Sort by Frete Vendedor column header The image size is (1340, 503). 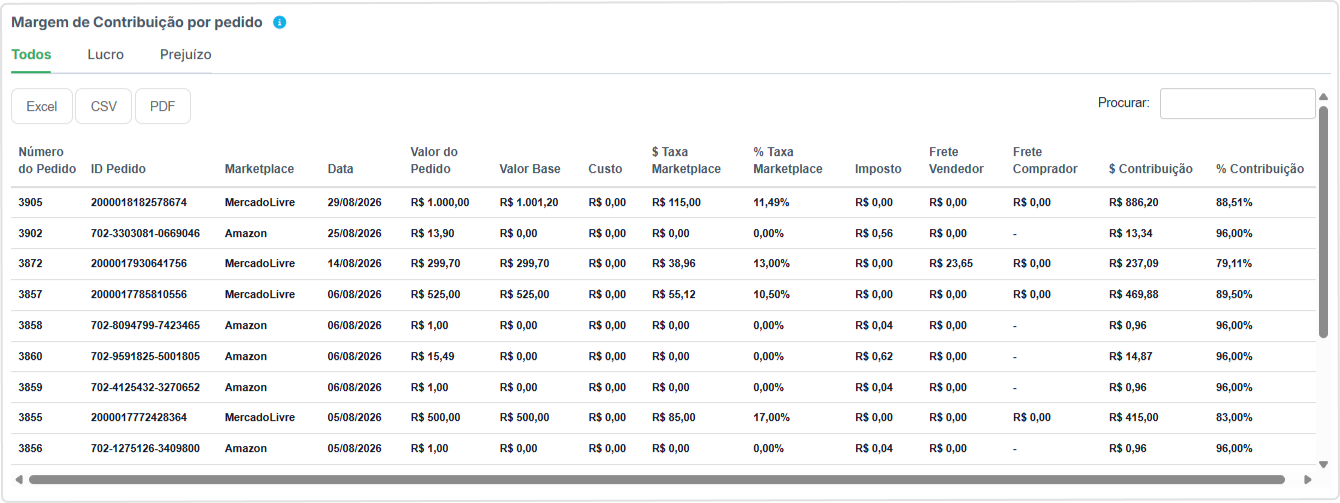pos(956,161)
